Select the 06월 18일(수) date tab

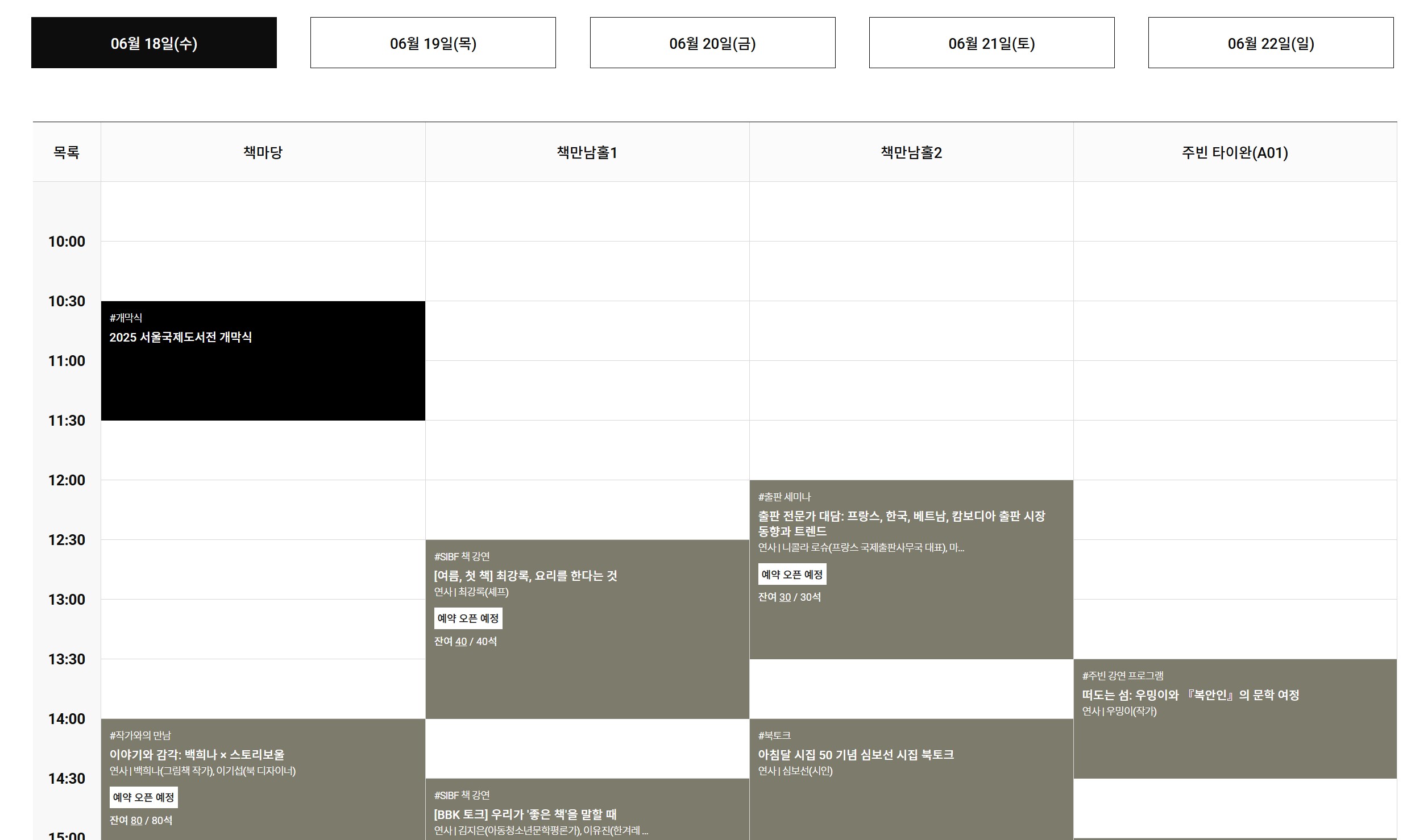point(153,43)
